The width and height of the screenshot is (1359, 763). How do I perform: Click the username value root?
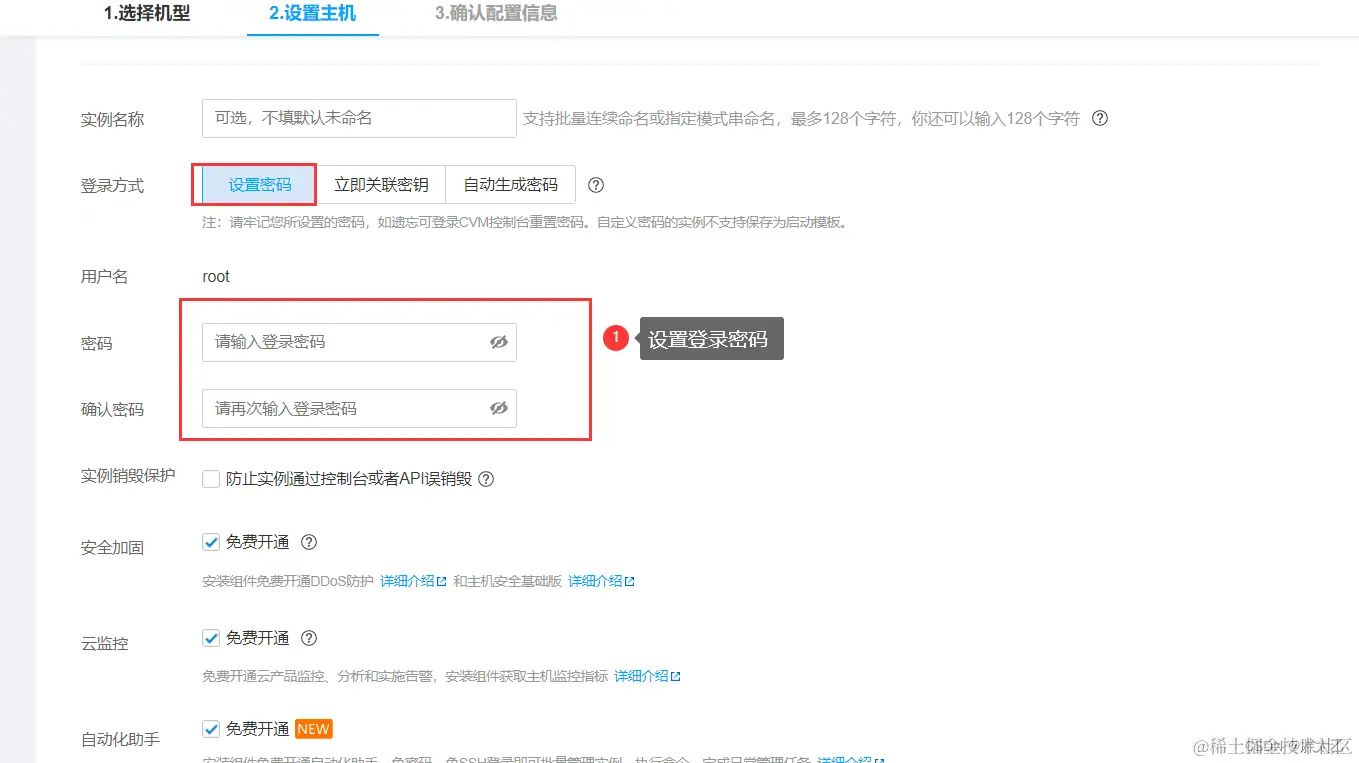(x=216, y=277)
